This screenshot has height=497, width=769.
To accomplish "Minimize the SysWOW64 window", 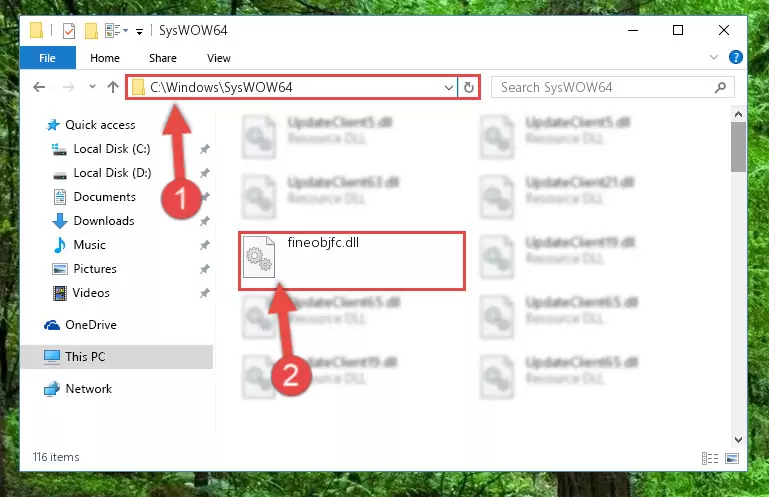I will 633,30.
